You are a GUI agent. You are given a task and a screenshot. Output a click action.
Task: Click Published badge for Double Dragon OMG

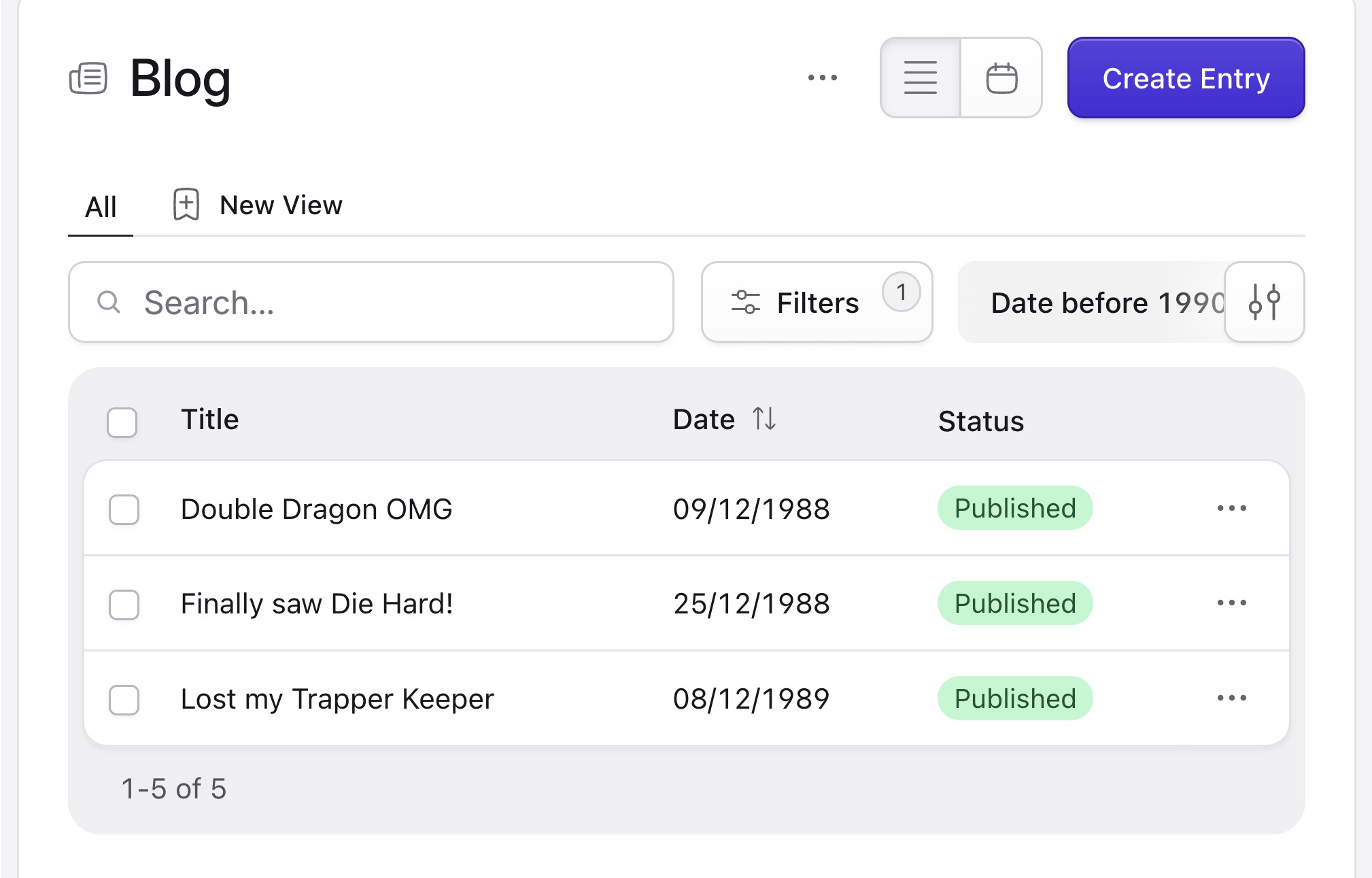[x=1015, y=508]
